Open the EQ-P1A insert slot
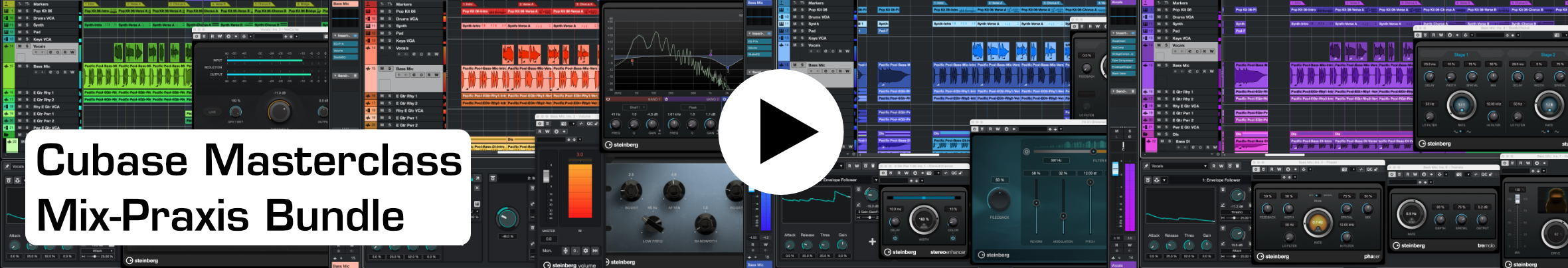Screen dimensions: 1568x268 345,44
